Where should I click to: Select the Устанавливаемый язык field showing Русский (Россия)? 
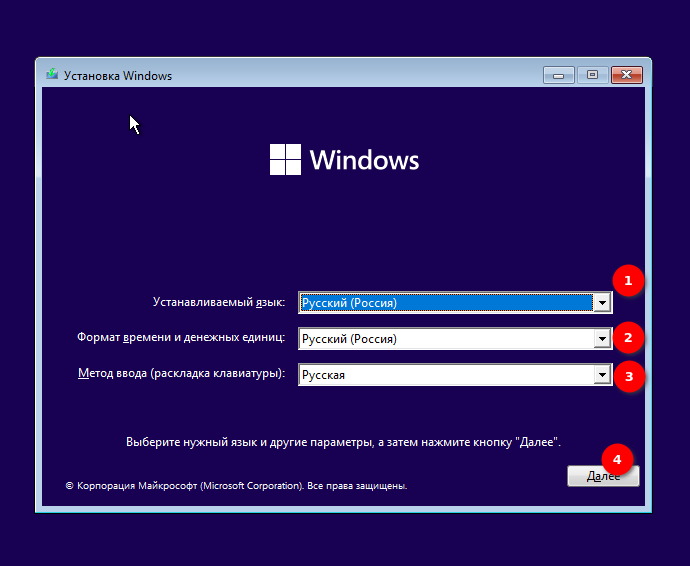coord(455,303)
